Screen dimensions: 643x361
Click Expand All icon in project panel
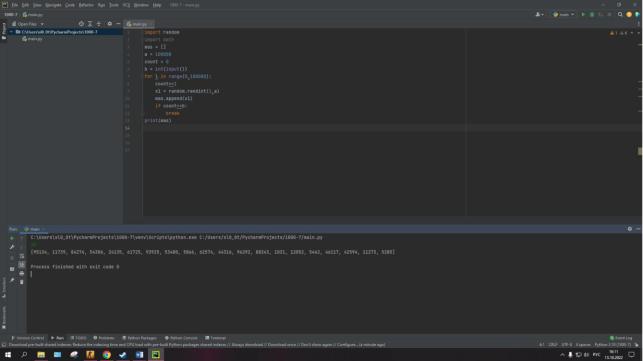pos(90,24)
